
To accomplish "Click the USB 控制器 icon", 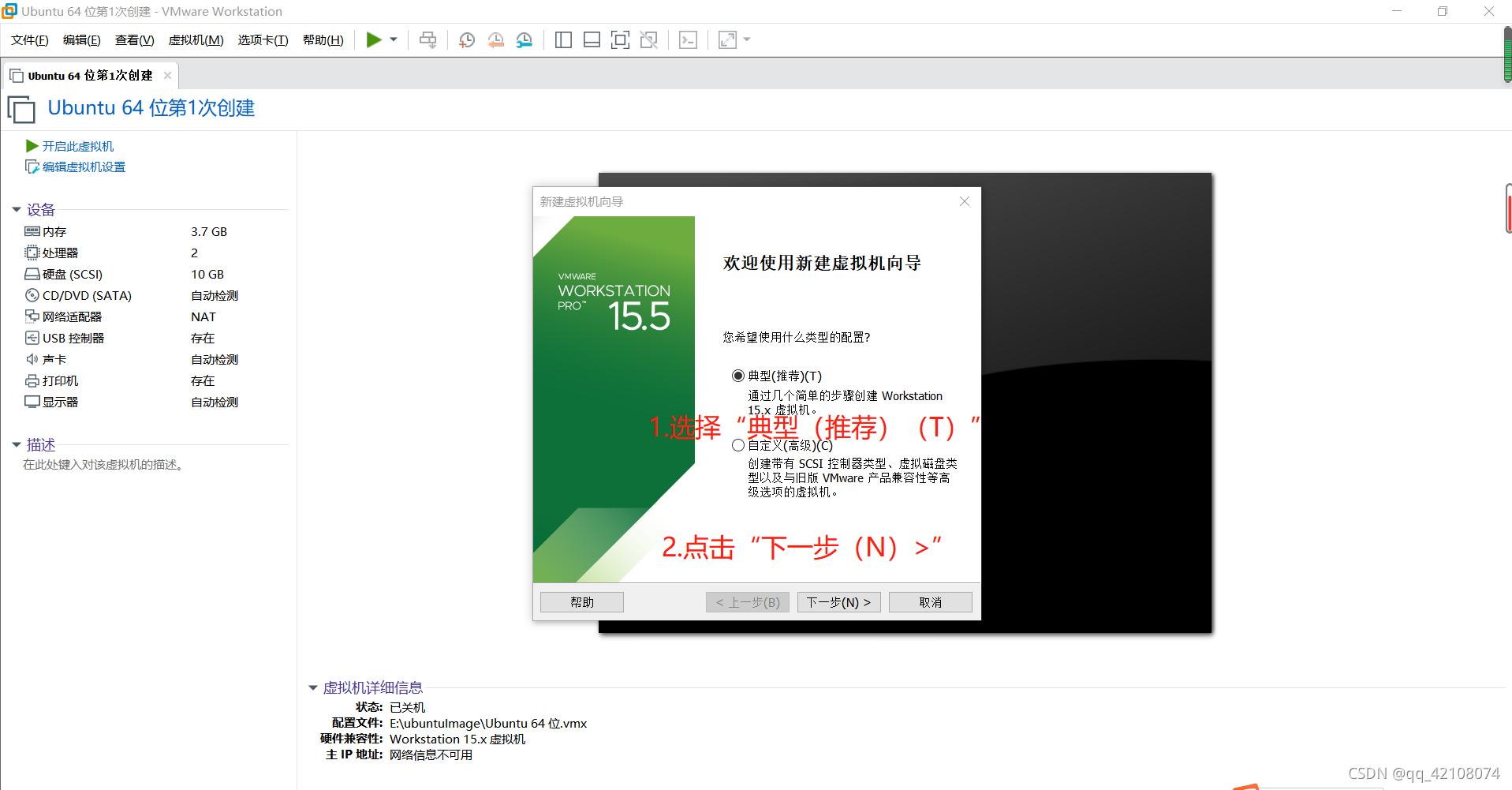I will (x=32, y=338).
